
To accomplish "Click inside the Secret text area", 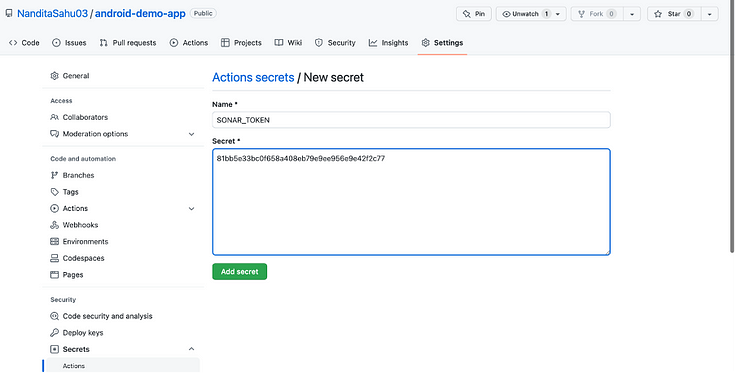I will pos(411,202).
